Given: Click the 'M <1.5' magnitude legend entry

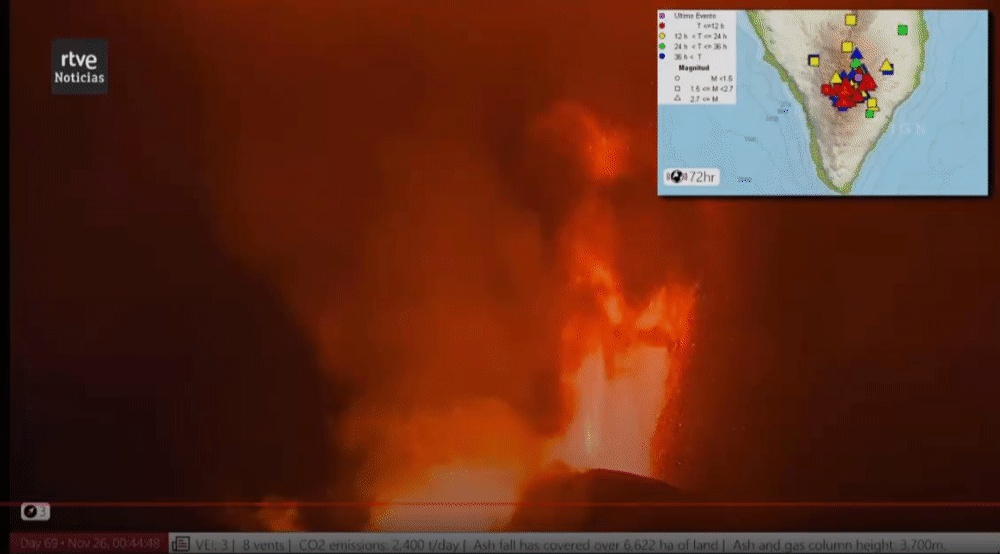Looking at the screenshot, I should tap(721, 78).
